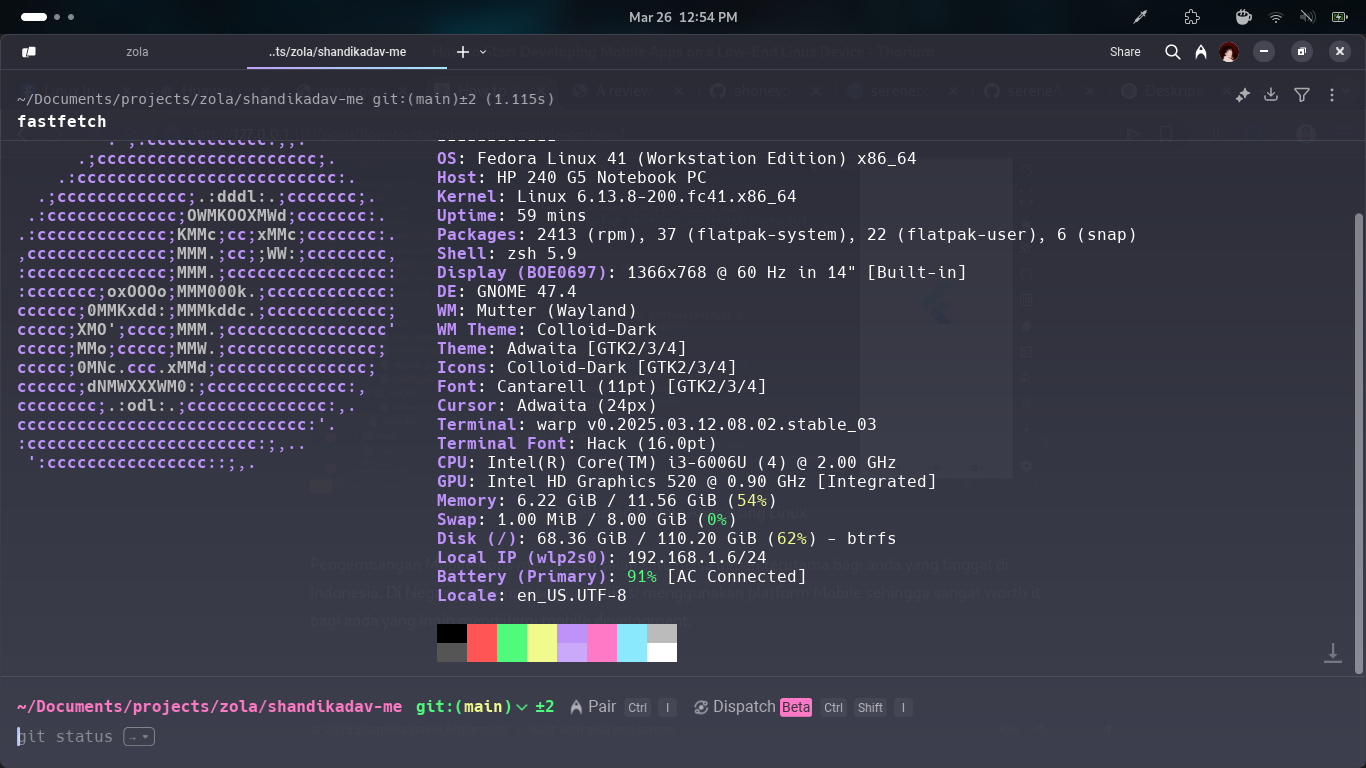The height and width of the screenshot is (768, 1366).
Task: Filter the block output with funnel icon
Action: (1301, 95)
